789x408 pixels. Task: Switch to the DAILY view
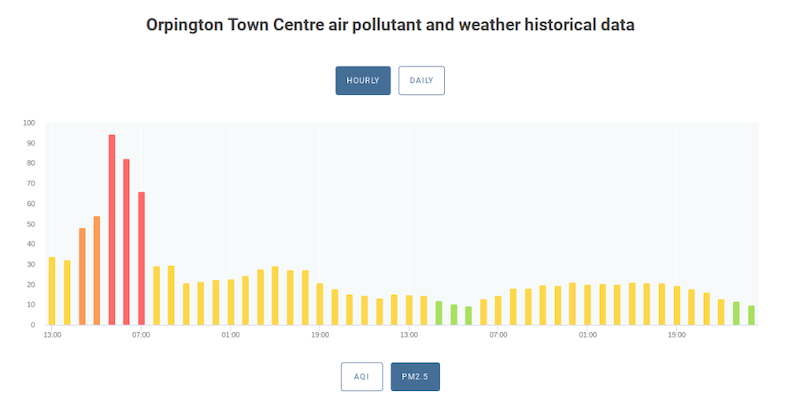click(x=421, y=80)
